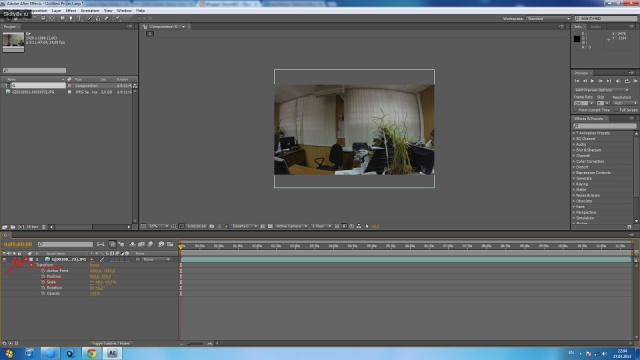The width and height of the screenshot is (640, 360).
Task: Toggle the Anchor Point stopwatch
Action: [43, 271]
